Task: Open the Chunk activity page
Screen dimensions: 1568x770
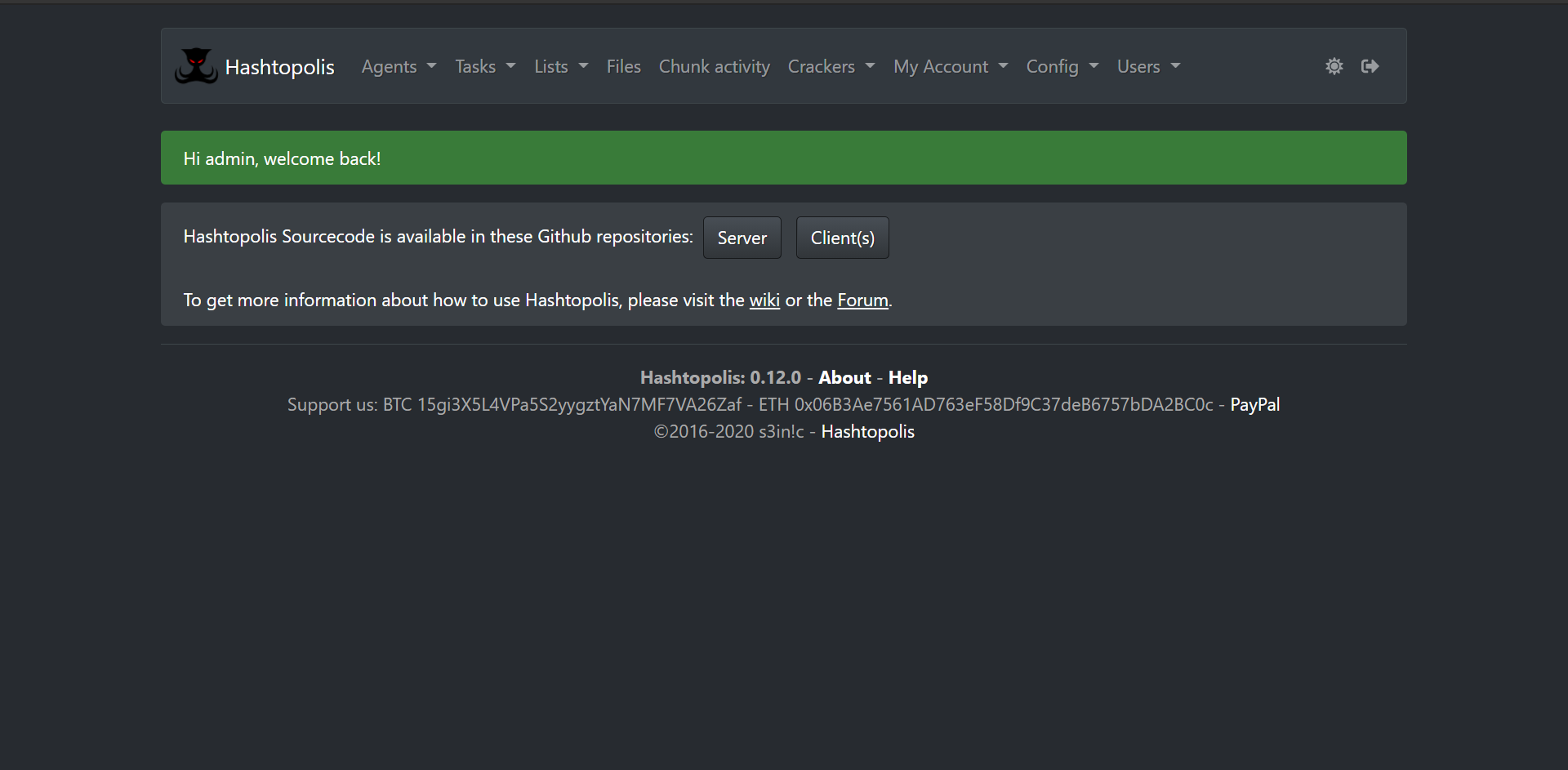Action: click(714, 66)
